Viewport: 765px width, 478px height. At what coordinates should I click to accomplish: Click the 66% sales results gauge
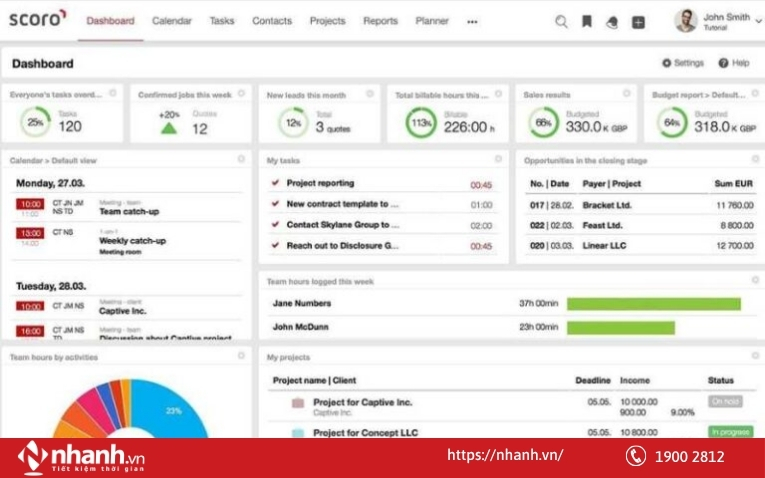(544, 122)
